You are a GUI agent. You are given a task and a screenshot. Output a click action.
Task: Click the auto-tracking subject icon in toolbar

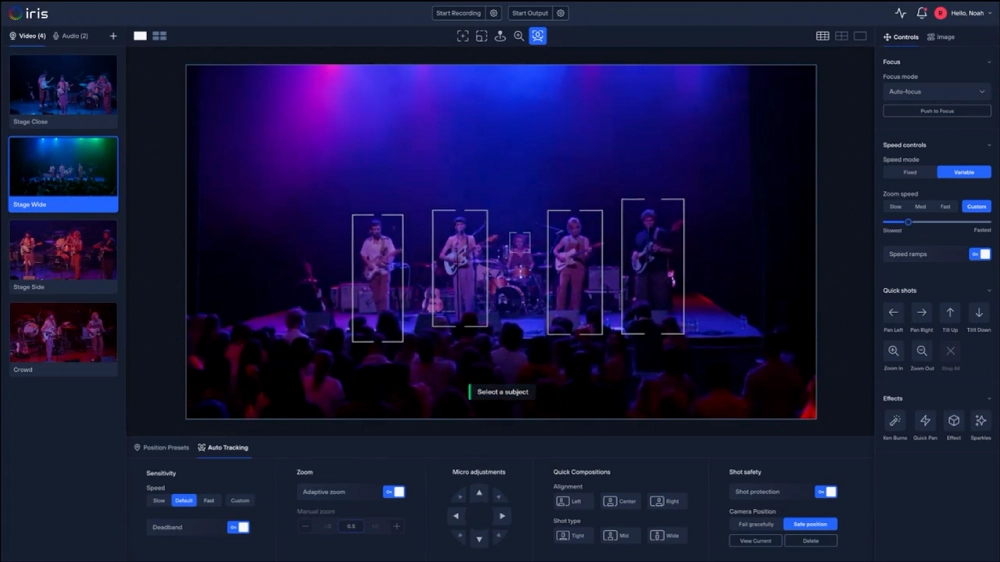[x=538, y=36]
